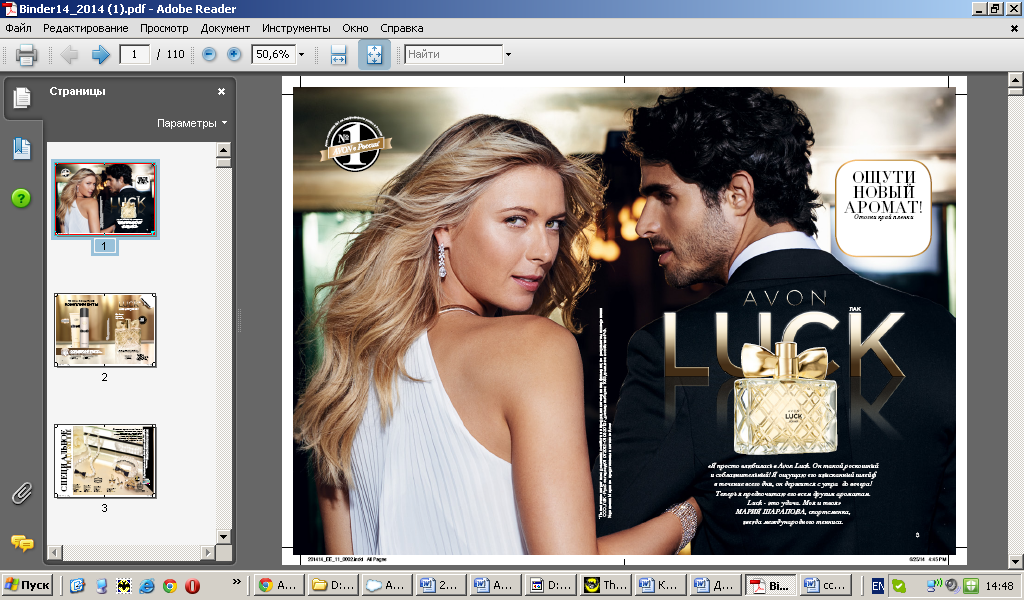Close the document with menu bar X
The image size is (1024, 600).
click(x=1014, y=28)
